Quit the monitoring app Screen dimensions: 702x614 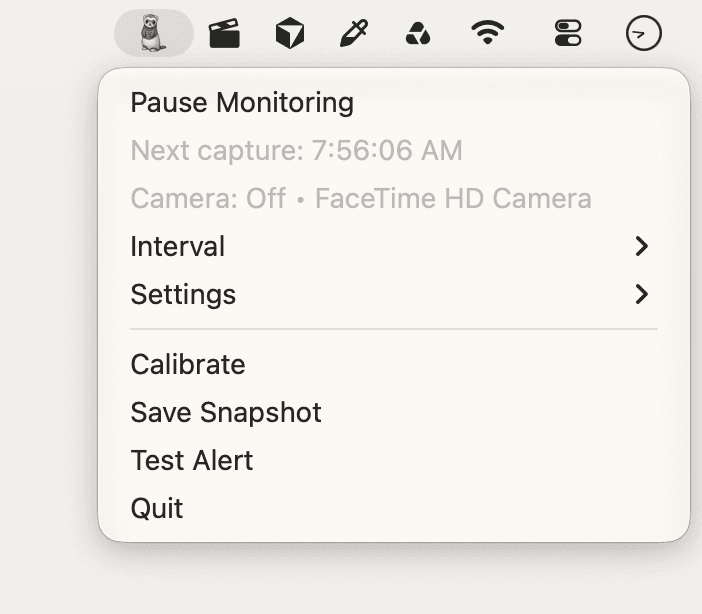(394, 508)
